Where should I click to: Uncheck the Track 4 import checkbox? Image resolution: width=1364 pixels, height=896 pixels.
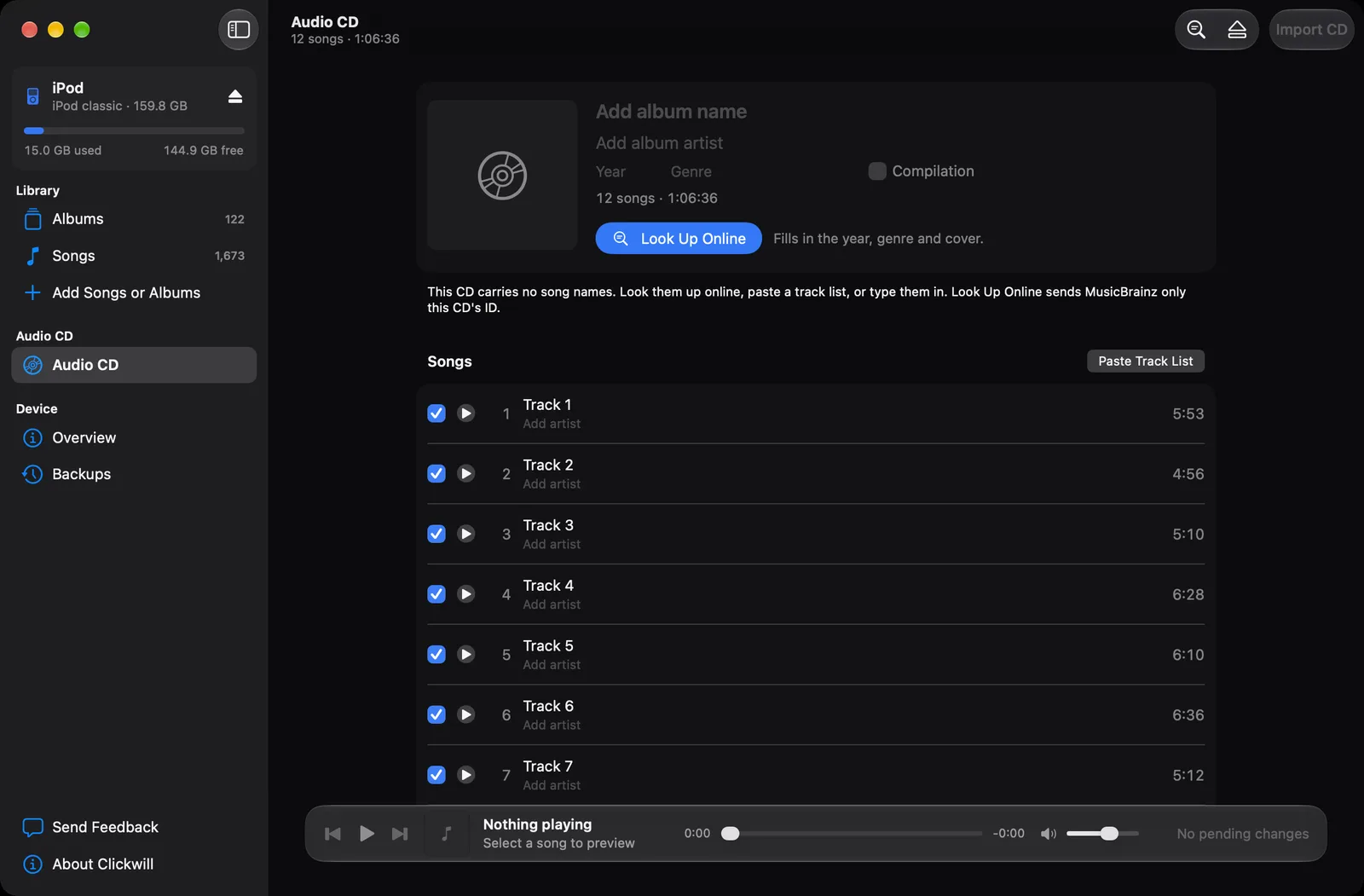point(436,594)
